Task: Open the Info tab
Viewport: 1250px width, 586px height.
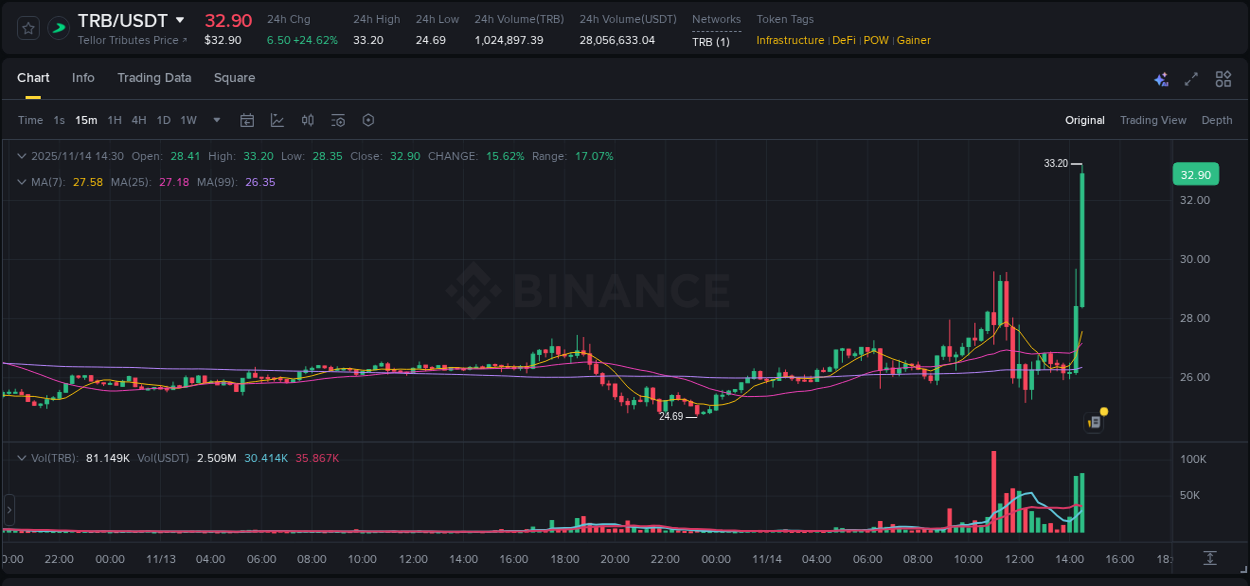Action: tap(83, 77)
